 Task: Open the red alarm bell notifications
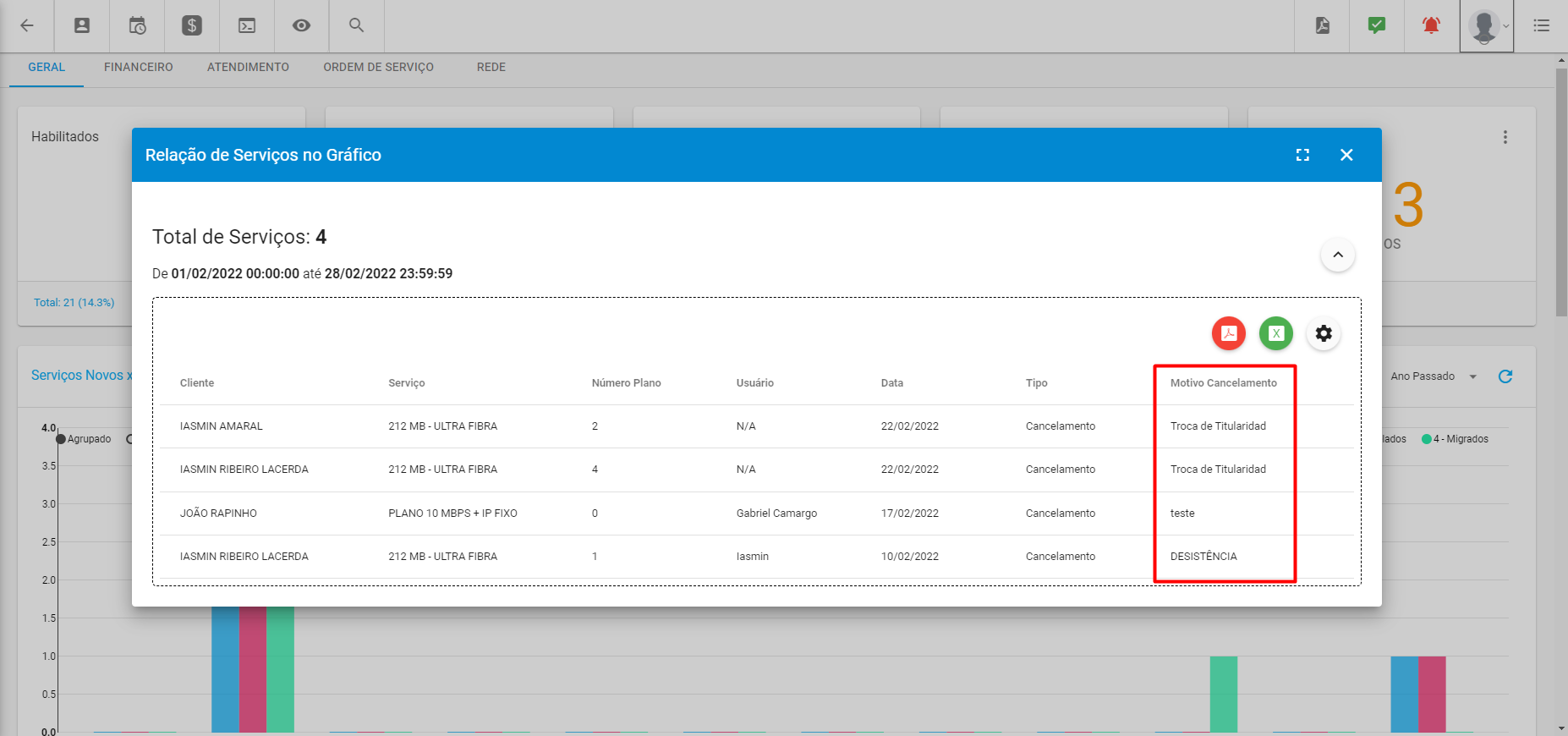(x=1431, y=25)
